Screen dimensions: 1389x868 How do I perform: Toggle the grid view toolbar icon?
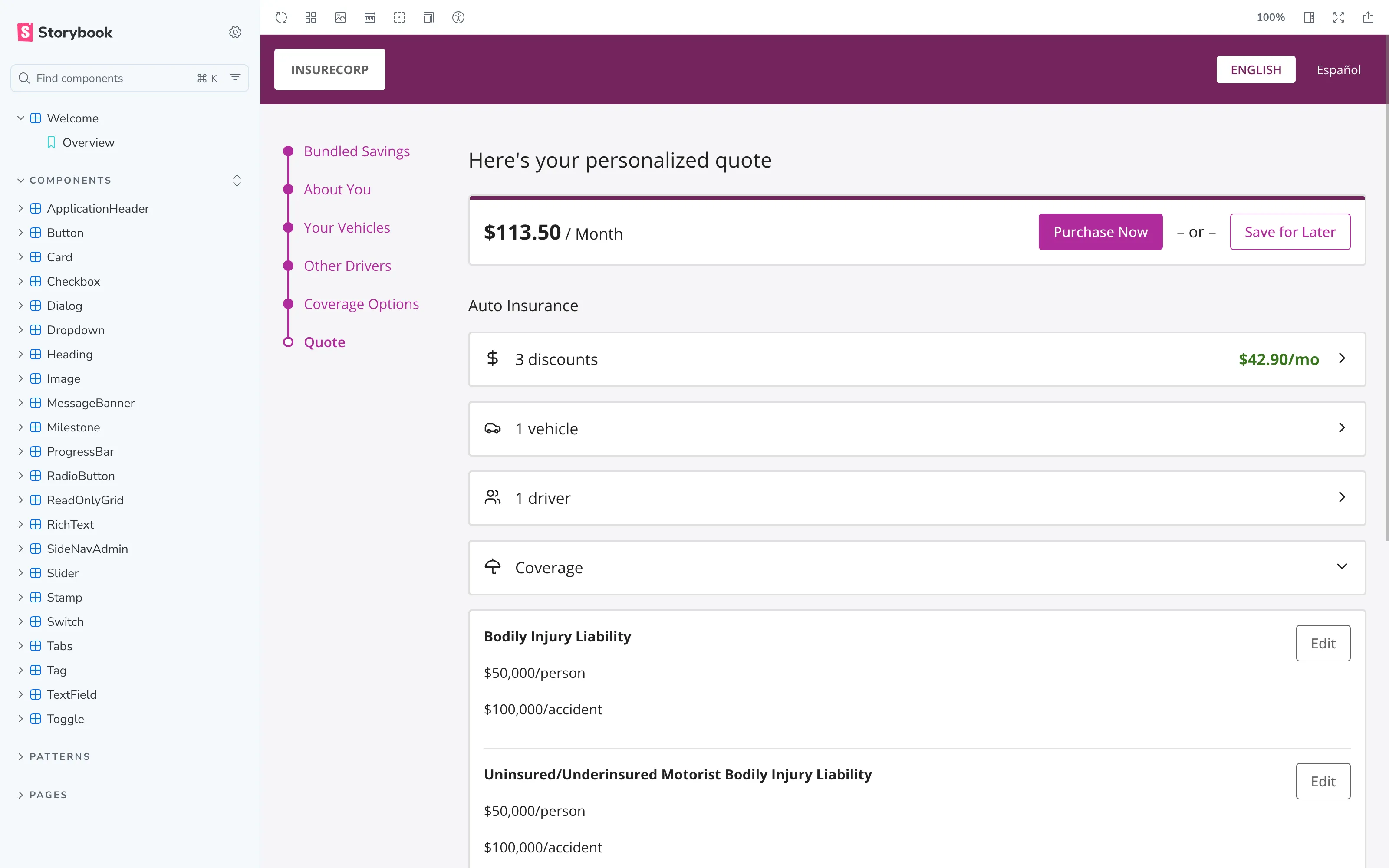[310, 17]
